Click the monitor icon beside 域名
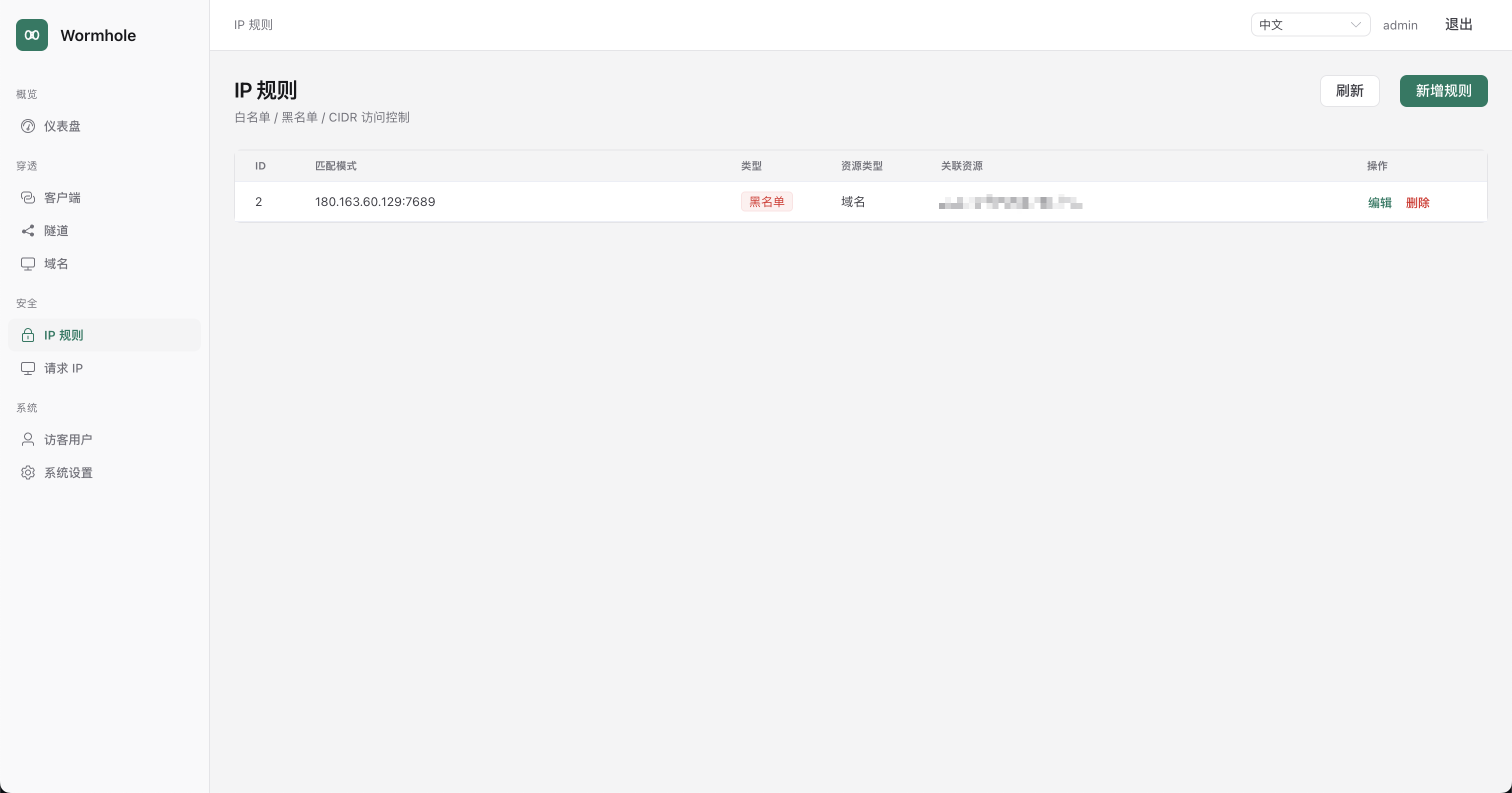1512x793 pixels. 27,263
